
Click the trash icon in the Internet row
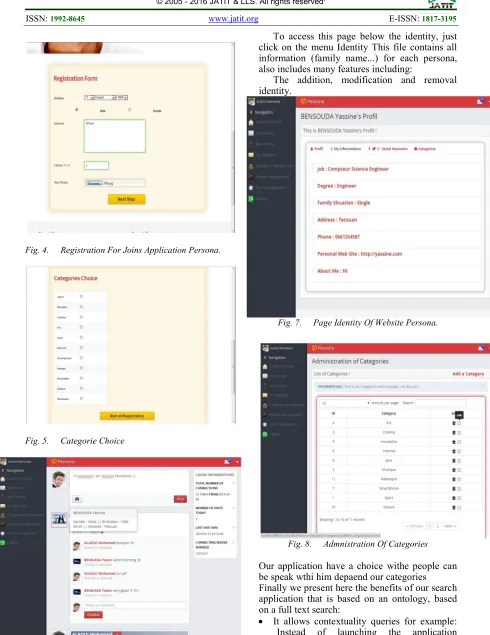click(454, 451)
